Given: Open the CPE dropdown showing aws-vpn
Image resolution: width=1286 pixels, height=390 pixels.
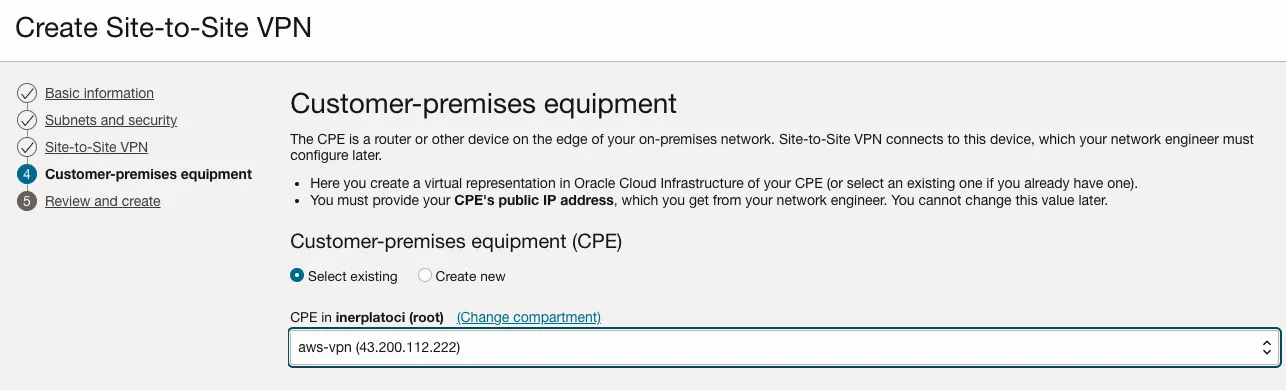Looking at the screenshot, I should point(785,348).
